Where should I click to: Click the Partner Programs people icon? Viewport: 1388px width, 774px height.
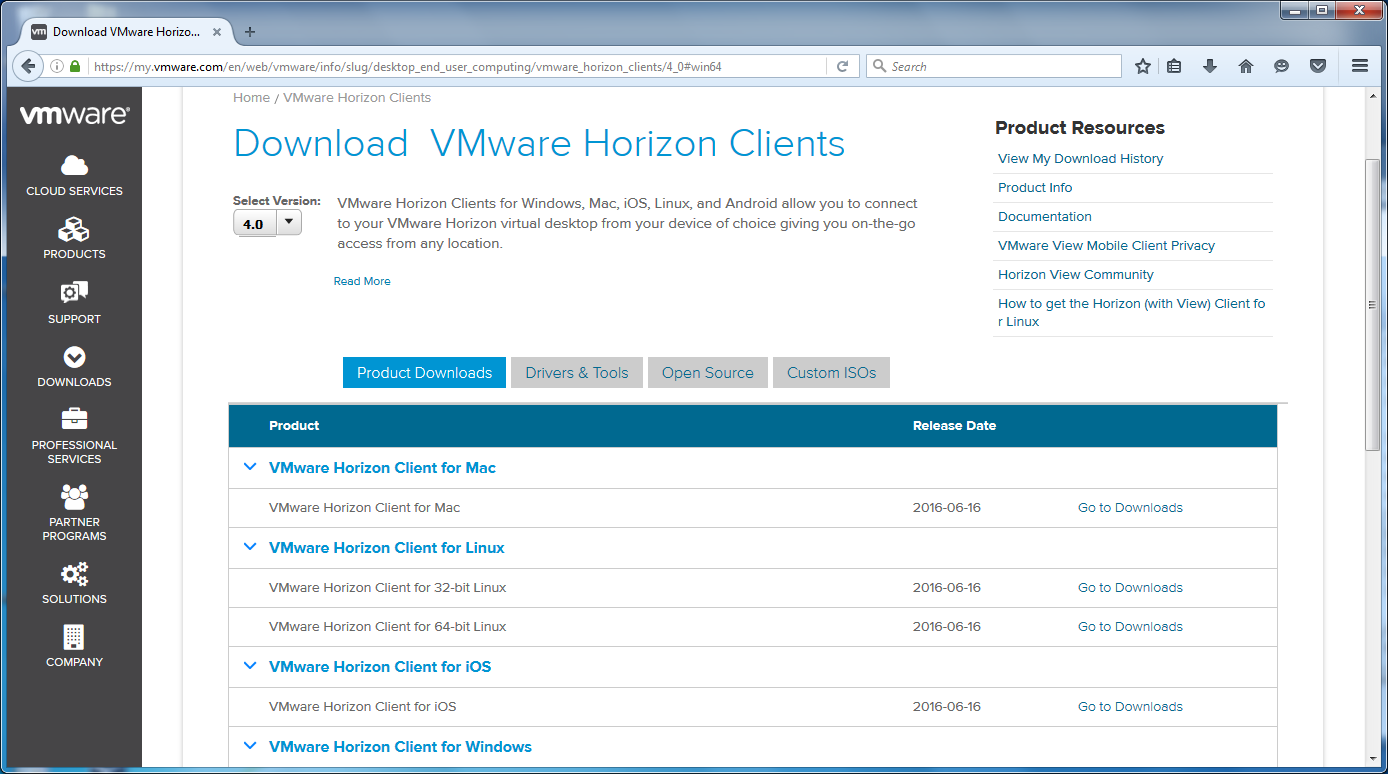click(x=74, y=496)
